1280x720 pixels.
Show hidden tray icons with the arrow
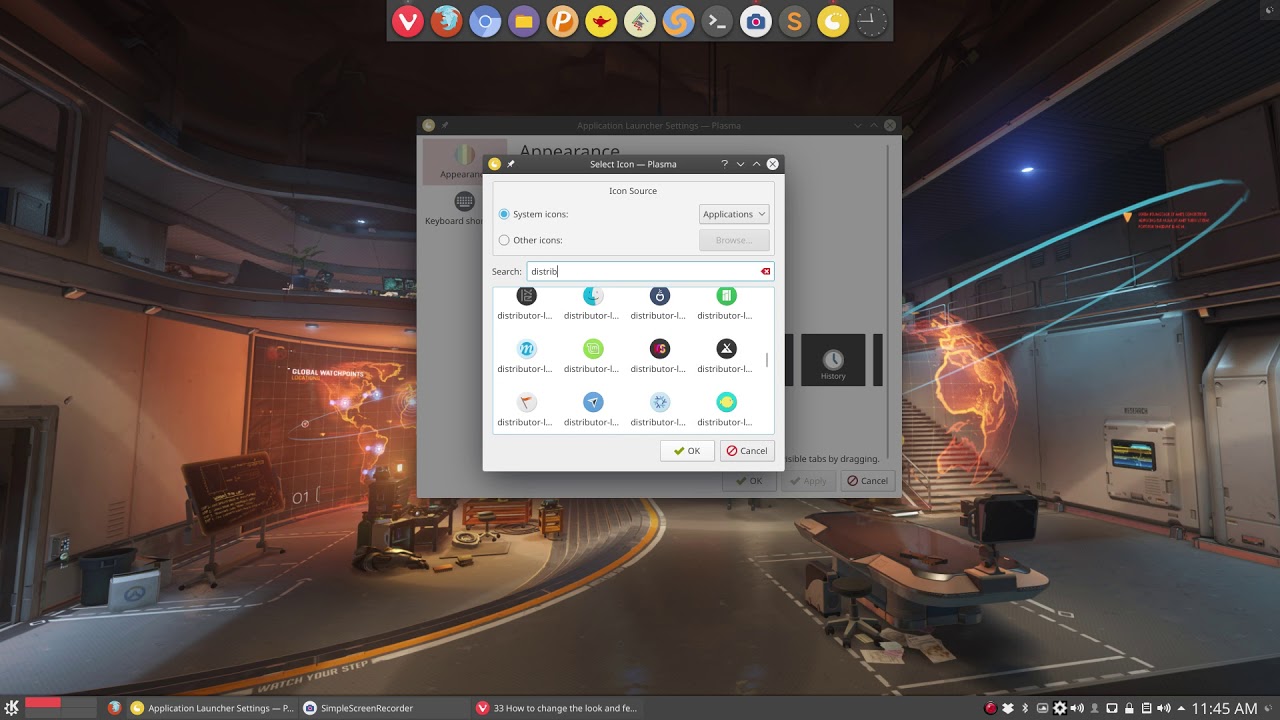coord(1181,708)
